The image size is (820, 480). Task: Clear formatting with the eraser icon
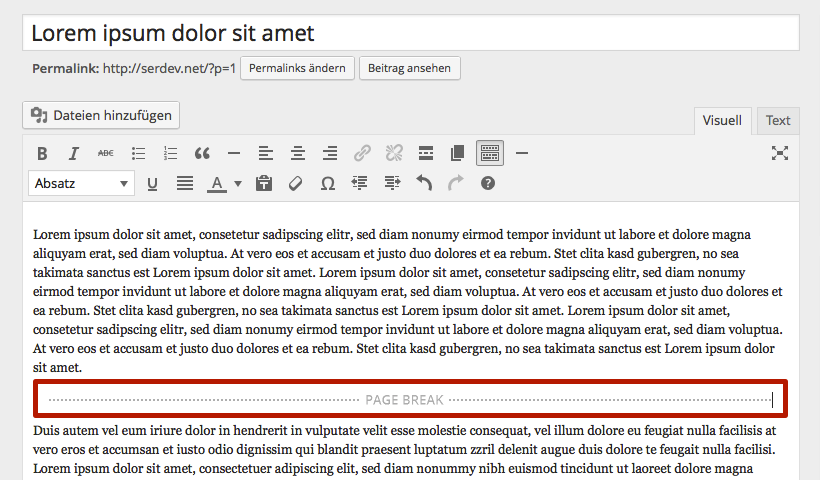(295, 184)
